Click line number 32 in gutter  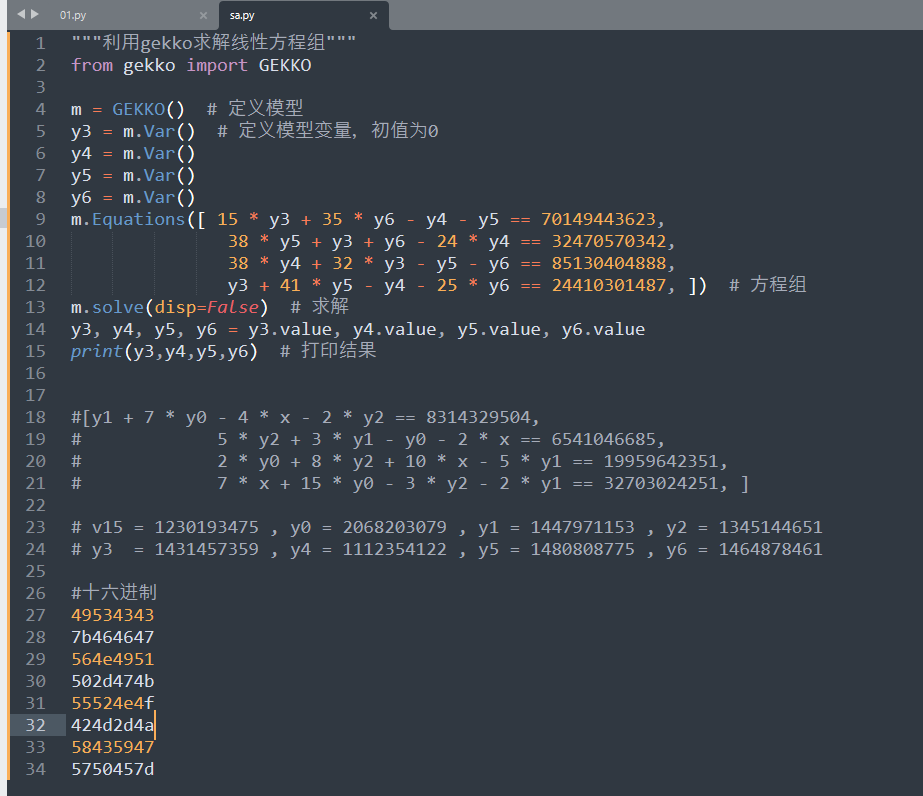(35, 725)
